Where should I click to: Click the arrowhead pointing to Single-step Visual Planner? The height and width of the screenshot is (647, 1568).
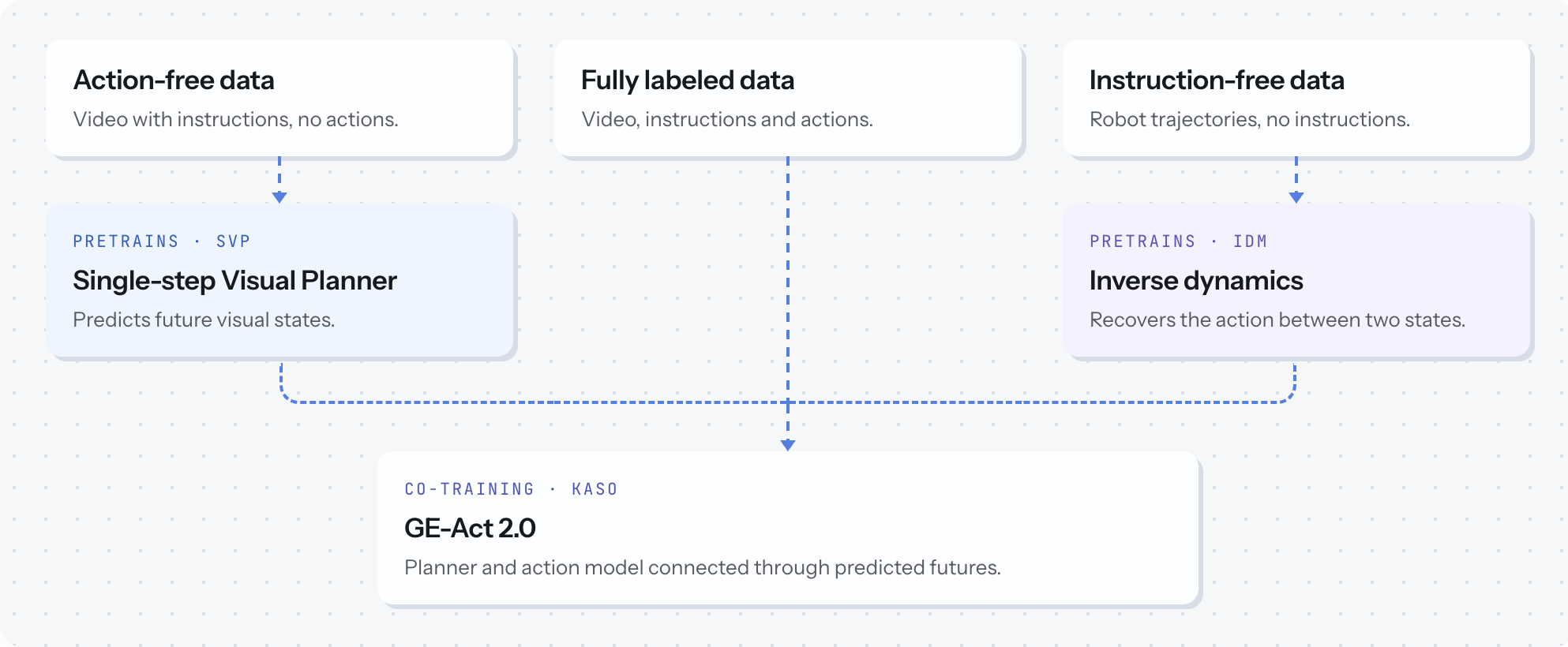tap(279, 197)
